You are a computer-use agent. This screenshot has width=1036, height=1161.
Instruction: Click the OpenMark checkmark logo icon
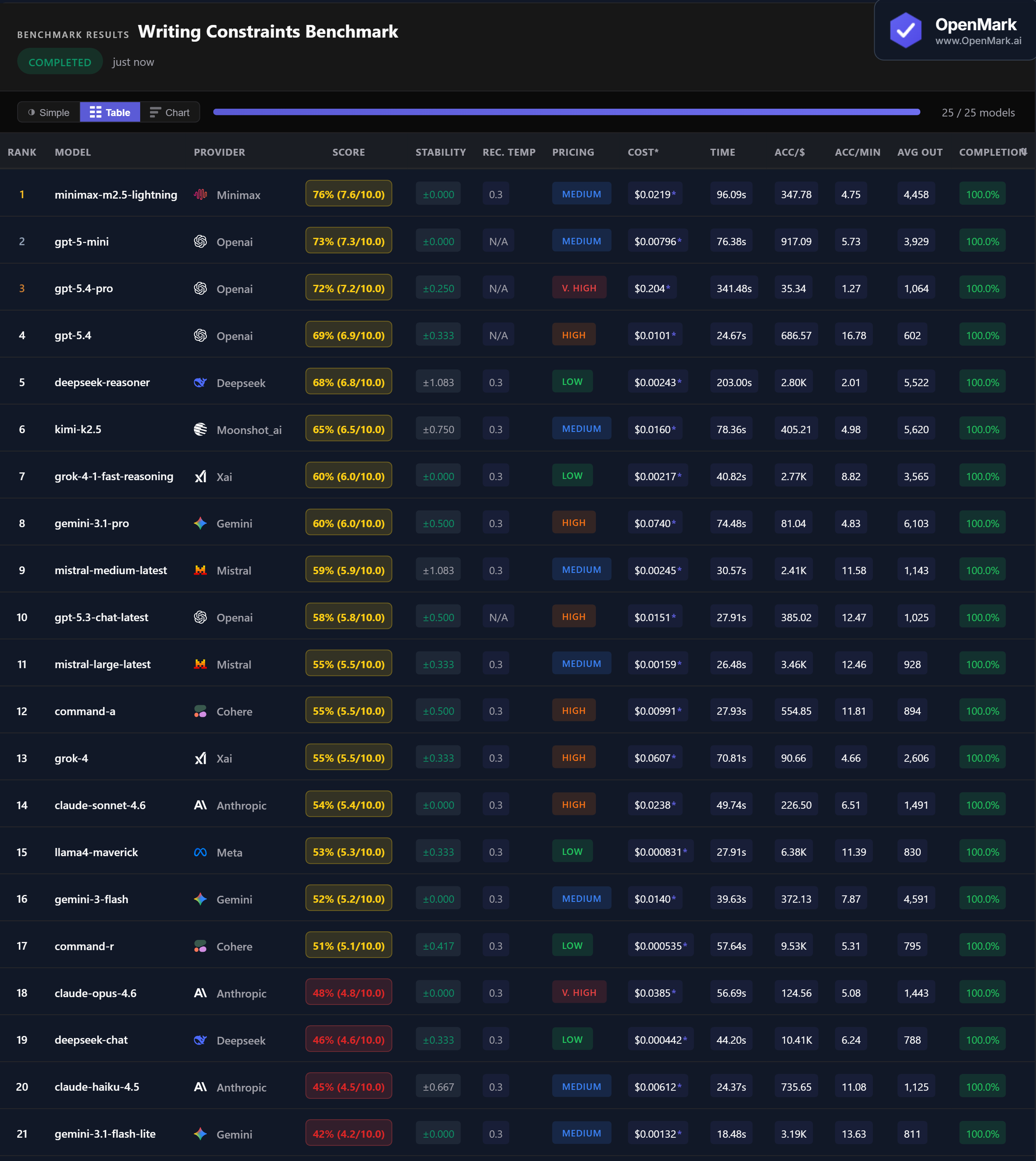click(x=905, y=31)
